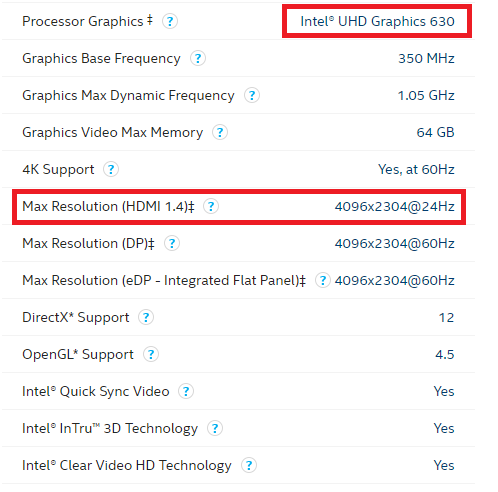Click the Yes, at 60Hz value

pyautogui.click(x=416, y=170)
